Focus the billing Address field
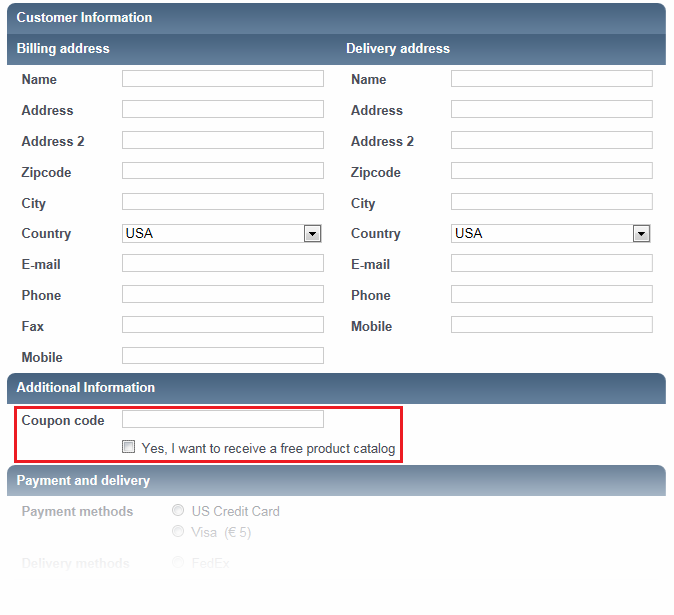The image size is (674, 615). (222, 110)
